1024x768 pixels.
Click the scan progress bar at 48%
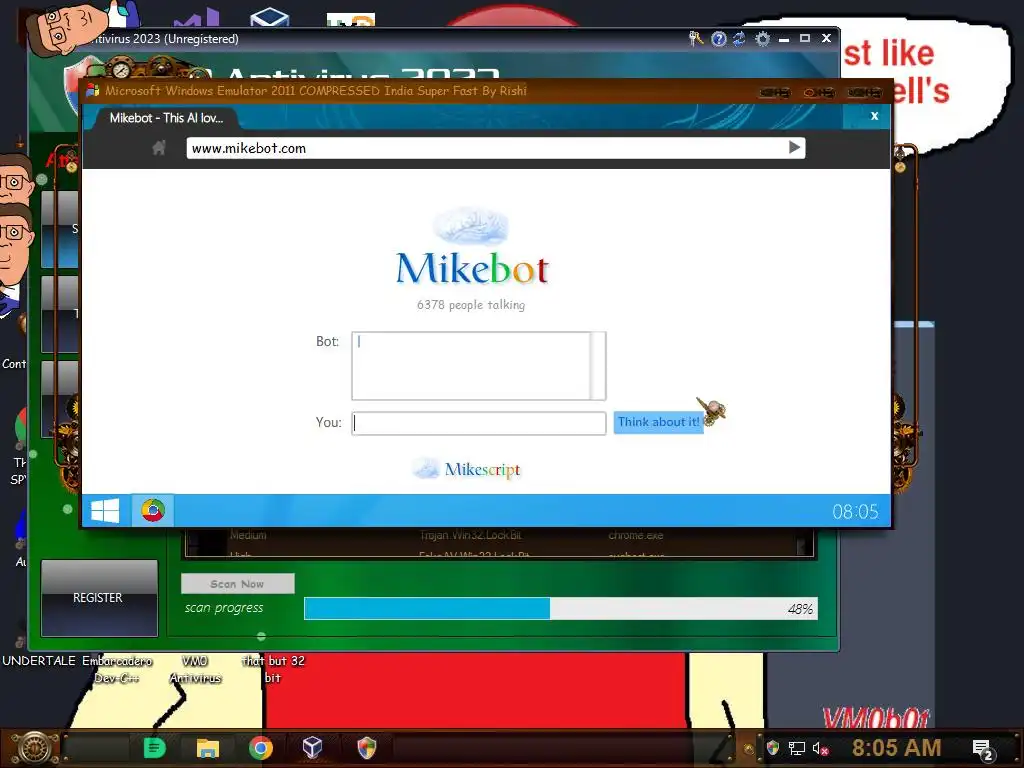coord(560,609)
